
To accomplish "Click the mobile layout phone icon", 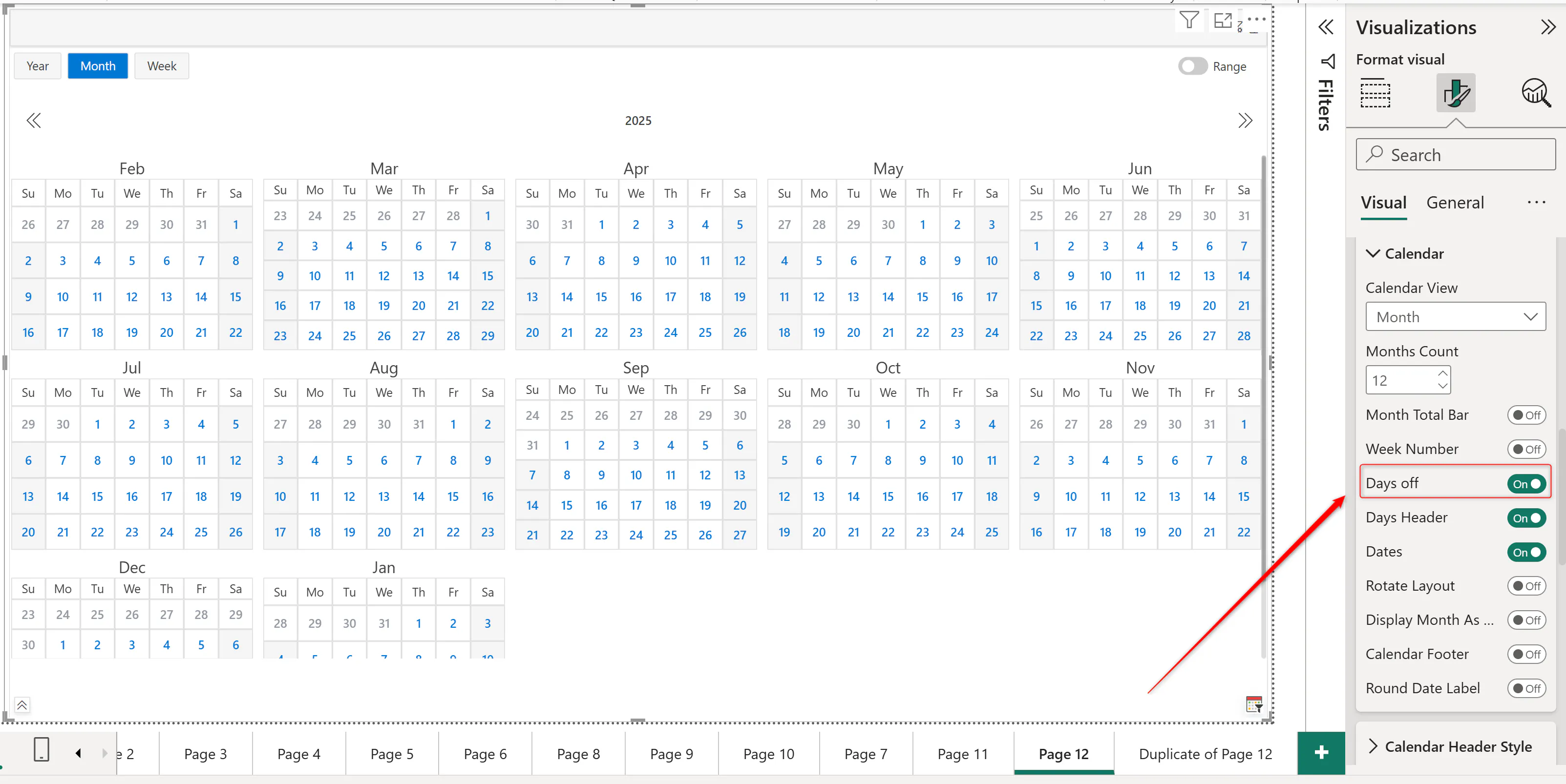I will pos(42,749).
